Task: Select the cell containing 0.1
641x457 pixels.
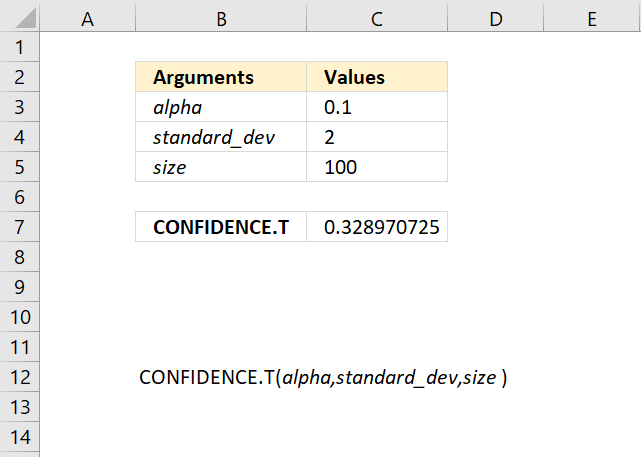Action: tap(377, 107)
